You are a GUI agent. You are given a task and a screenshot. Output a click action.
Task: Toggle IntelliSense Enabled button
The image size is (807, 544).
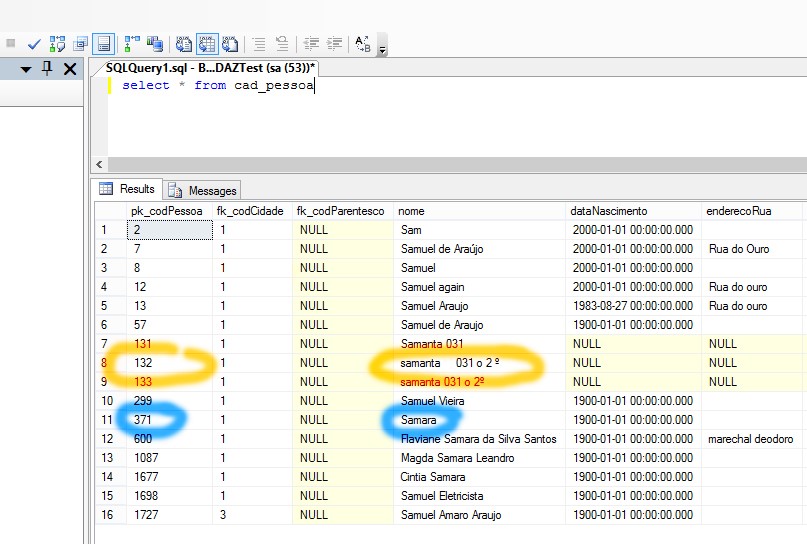pos(103,44)
